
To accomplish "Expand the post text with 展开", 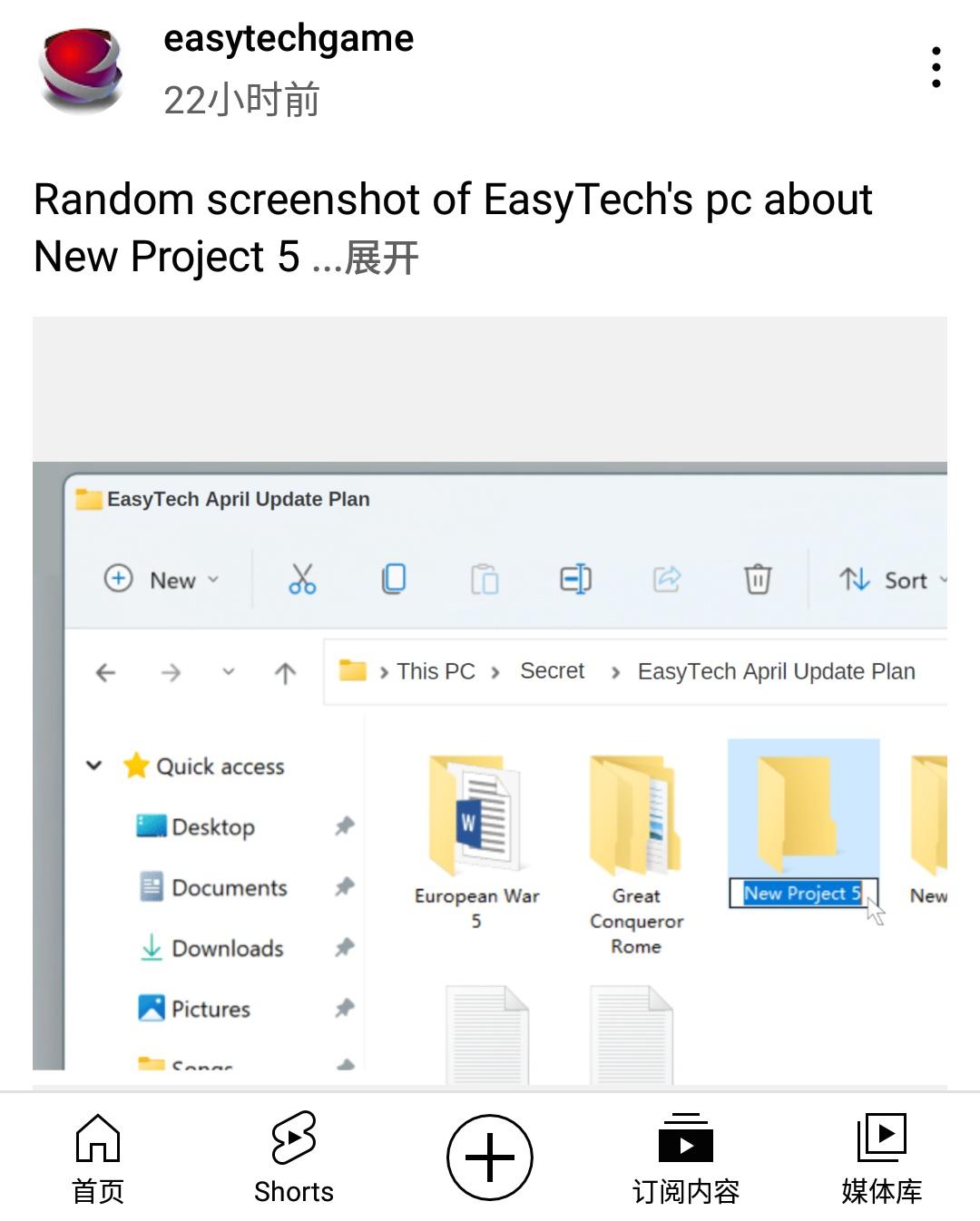I will pos(381,258).
